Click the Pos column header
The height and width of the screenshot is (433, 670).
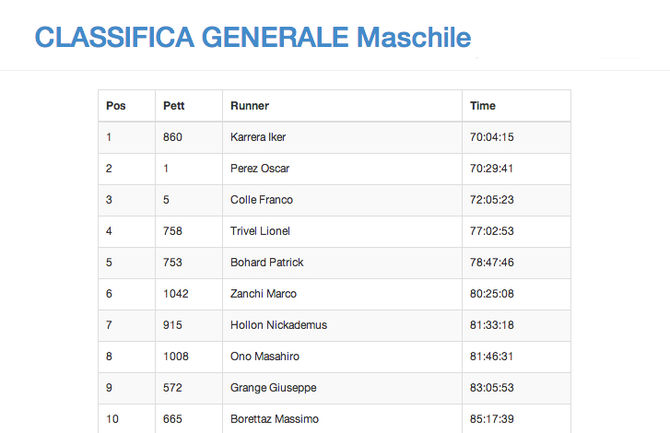116,106
